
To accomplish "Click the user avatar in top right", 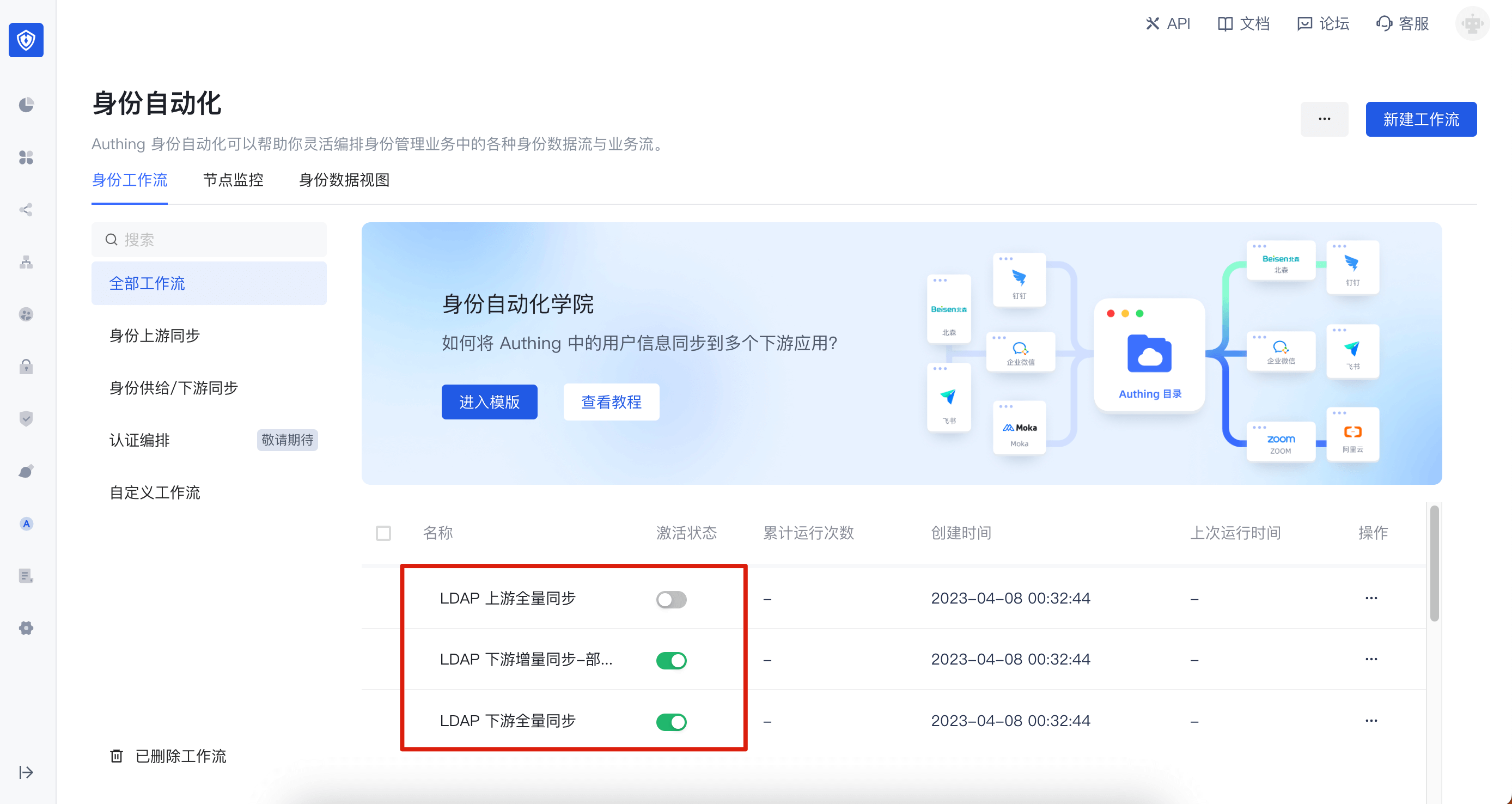I will coord(1472,23).
